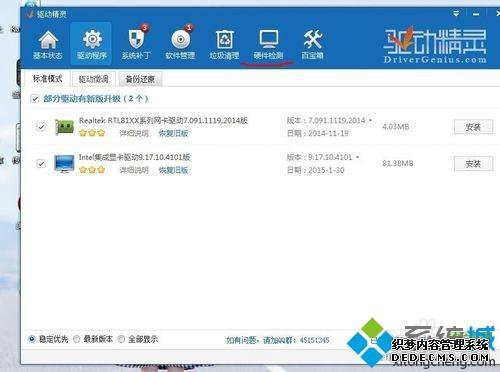
Task: Uncheck the Intel集成显卡驱动 checkbox
Action: point(41,164)
